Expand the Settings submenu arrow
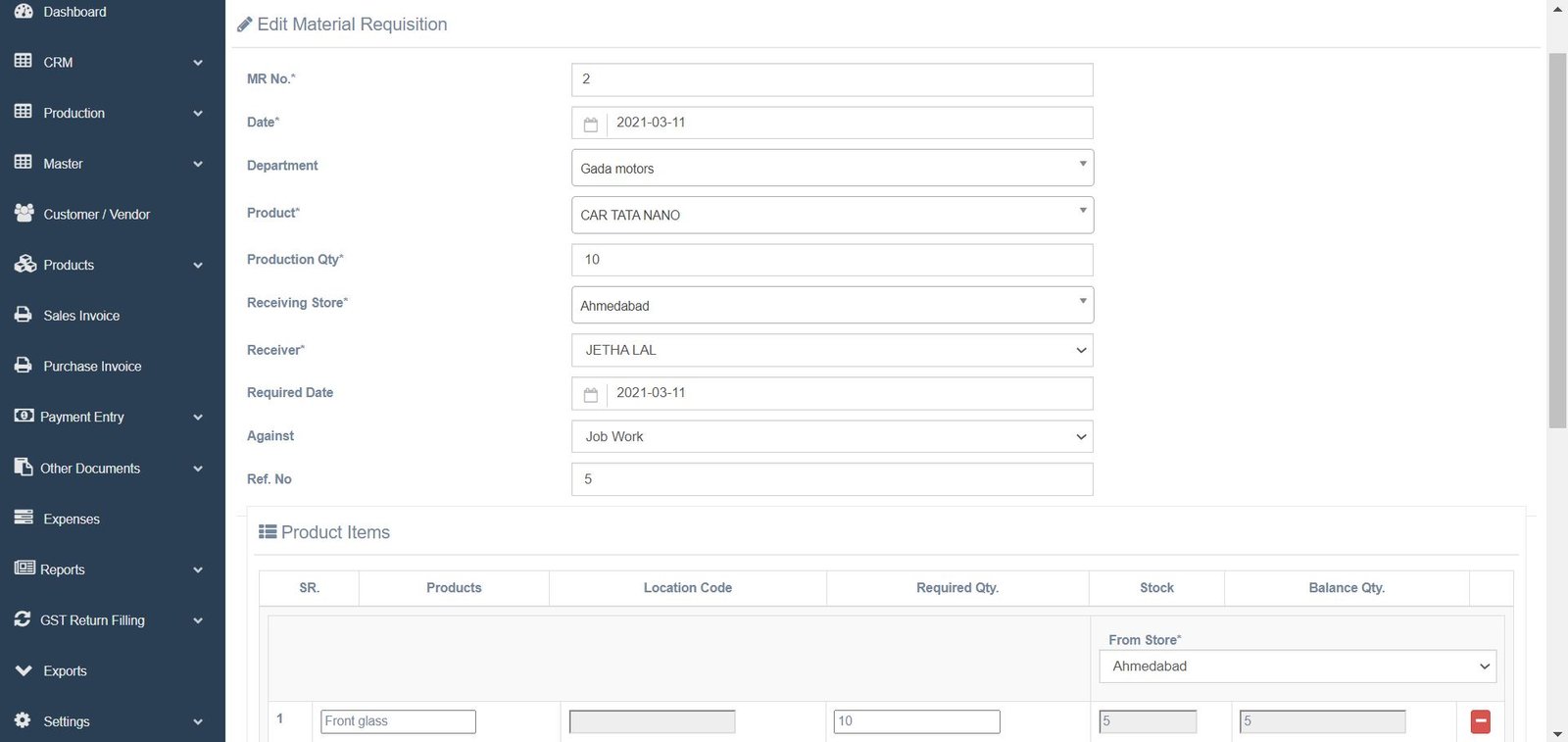Viewport: 1568px width, 742px height. coord(198,722)
